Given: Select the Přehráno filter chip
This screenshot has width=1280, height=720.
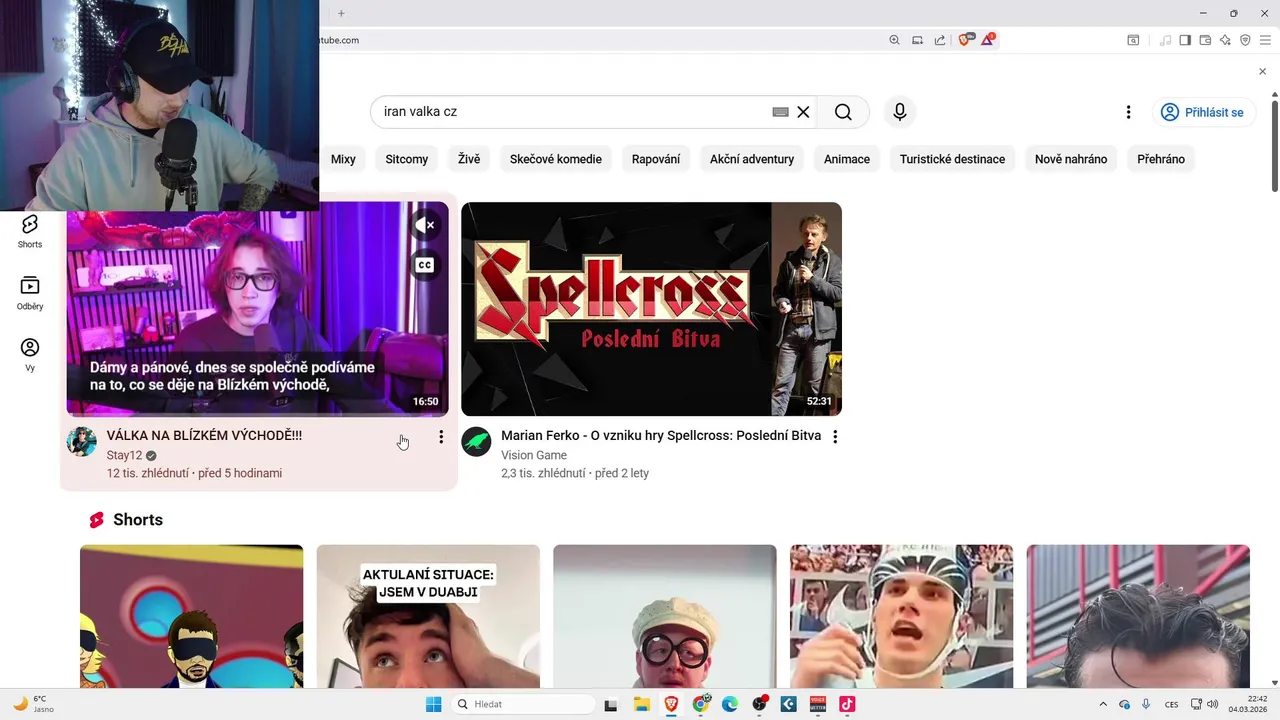Looking at the screenshot, I should (1161, 159).
